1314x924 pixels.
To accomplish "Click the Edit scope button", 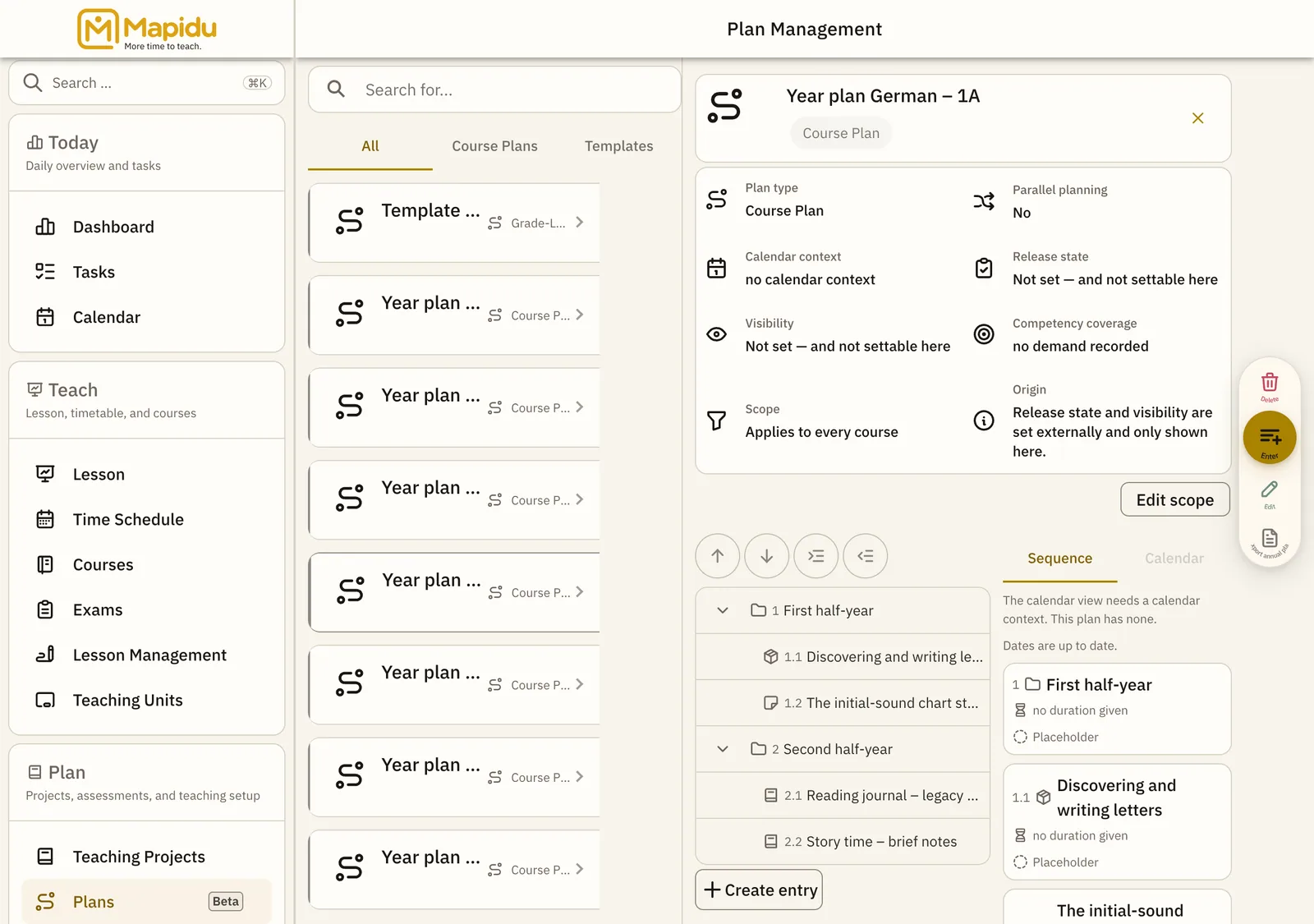I will click(1175, 499).
